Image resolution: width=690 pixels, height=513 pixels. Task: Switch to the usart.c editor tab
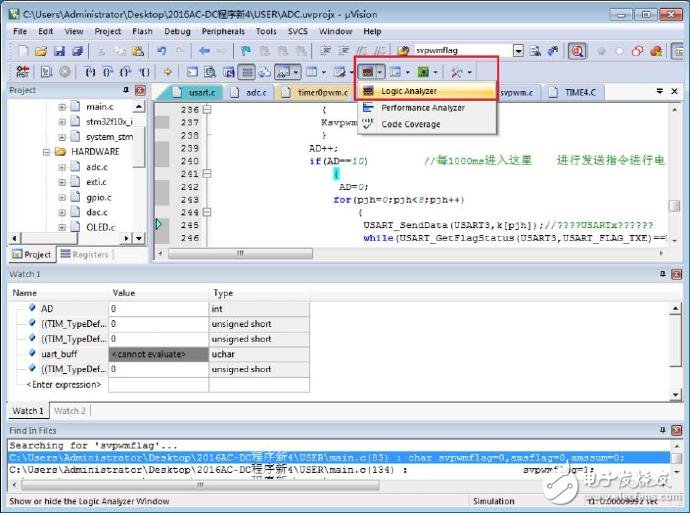(x=196, y=92)
